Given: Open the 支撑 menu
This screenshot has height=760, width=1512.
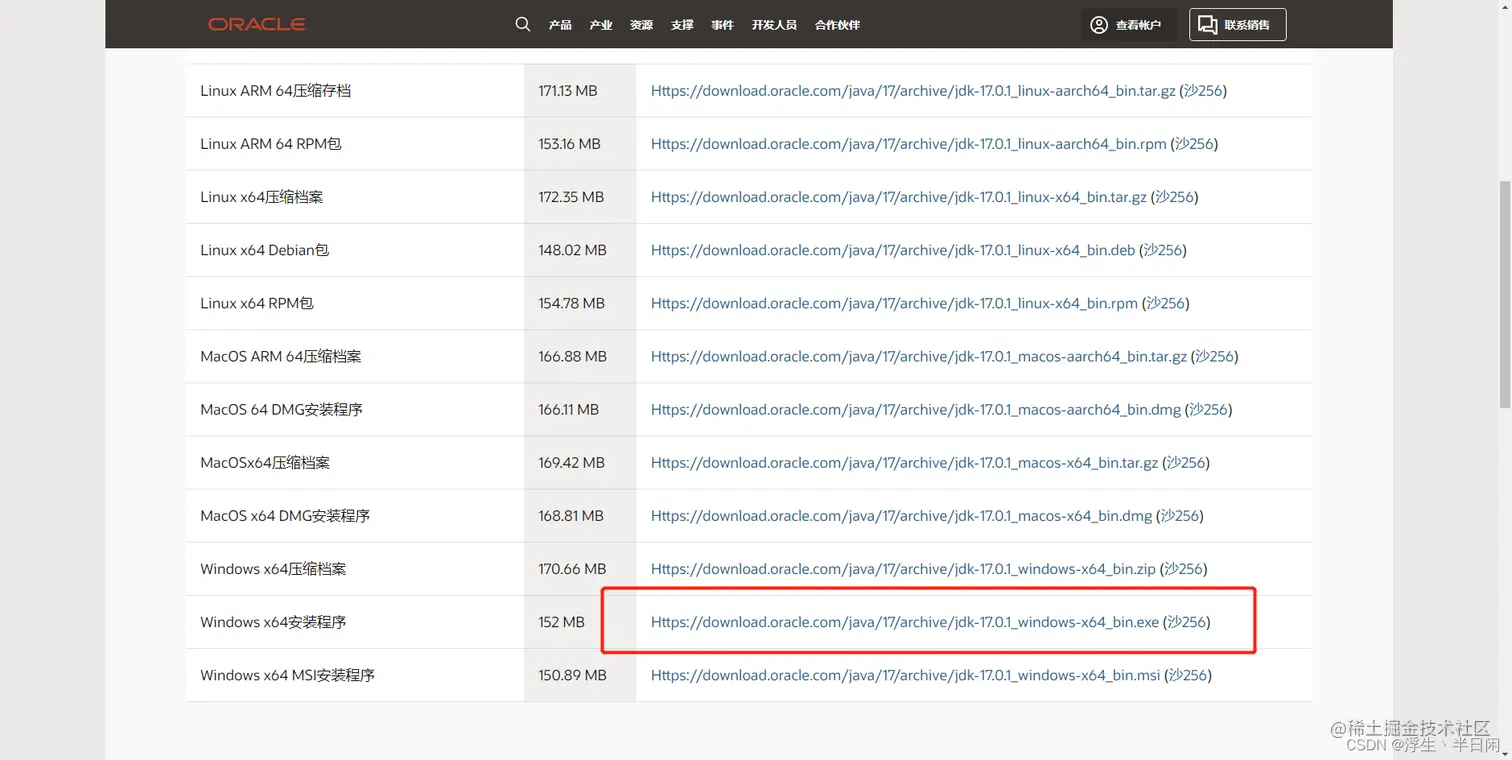Looking at the screenshot, I should pyautogui.click(x=682, y=25).
